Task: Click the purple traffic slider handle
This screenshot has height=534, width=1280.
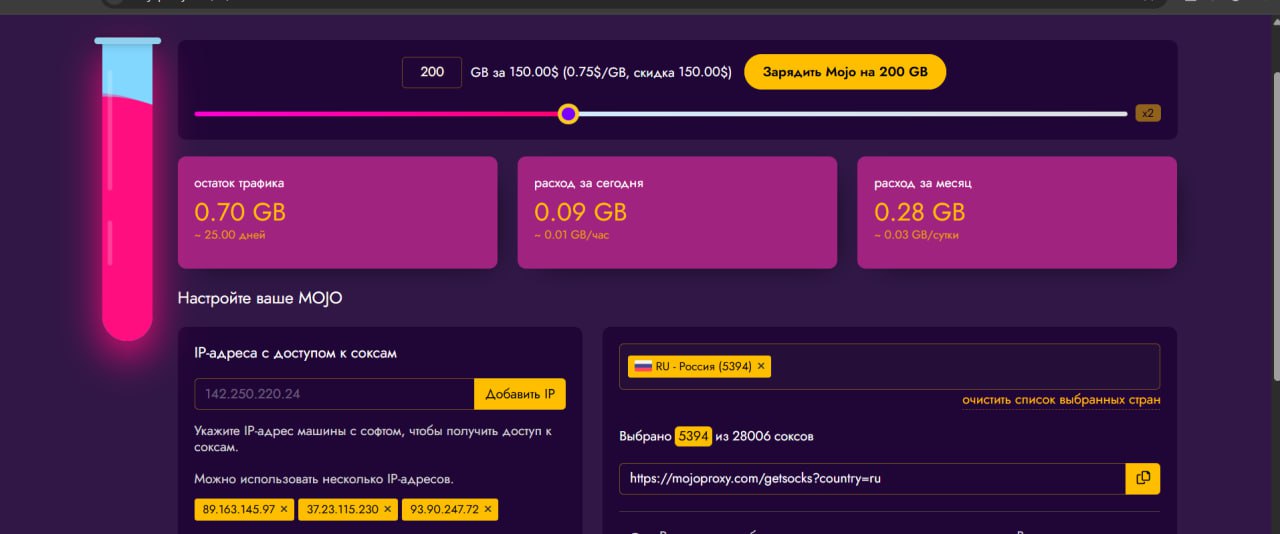Action: [568, 114]
